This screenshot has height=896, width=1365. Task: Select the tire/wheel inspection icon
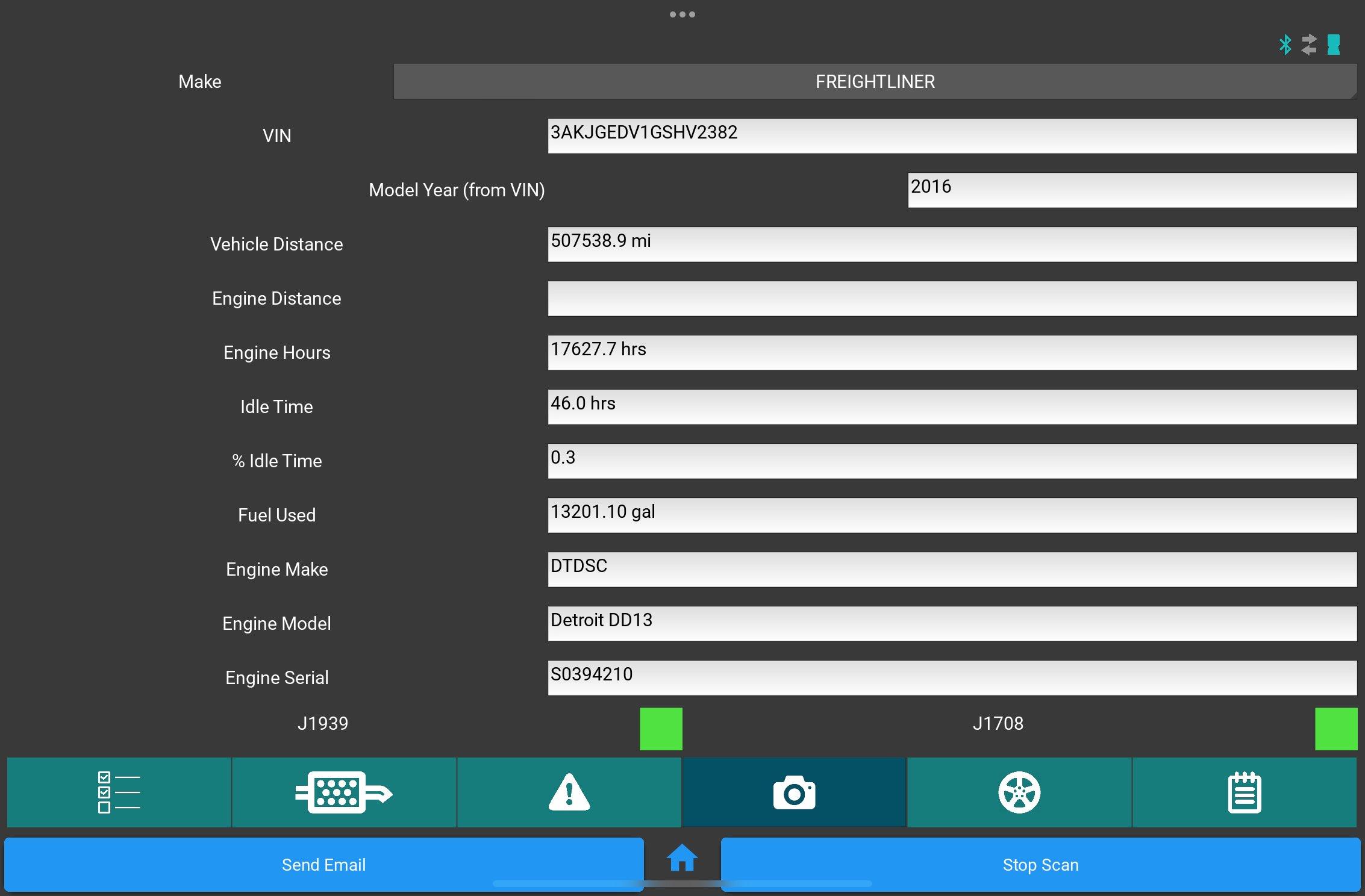point(1020,790)
